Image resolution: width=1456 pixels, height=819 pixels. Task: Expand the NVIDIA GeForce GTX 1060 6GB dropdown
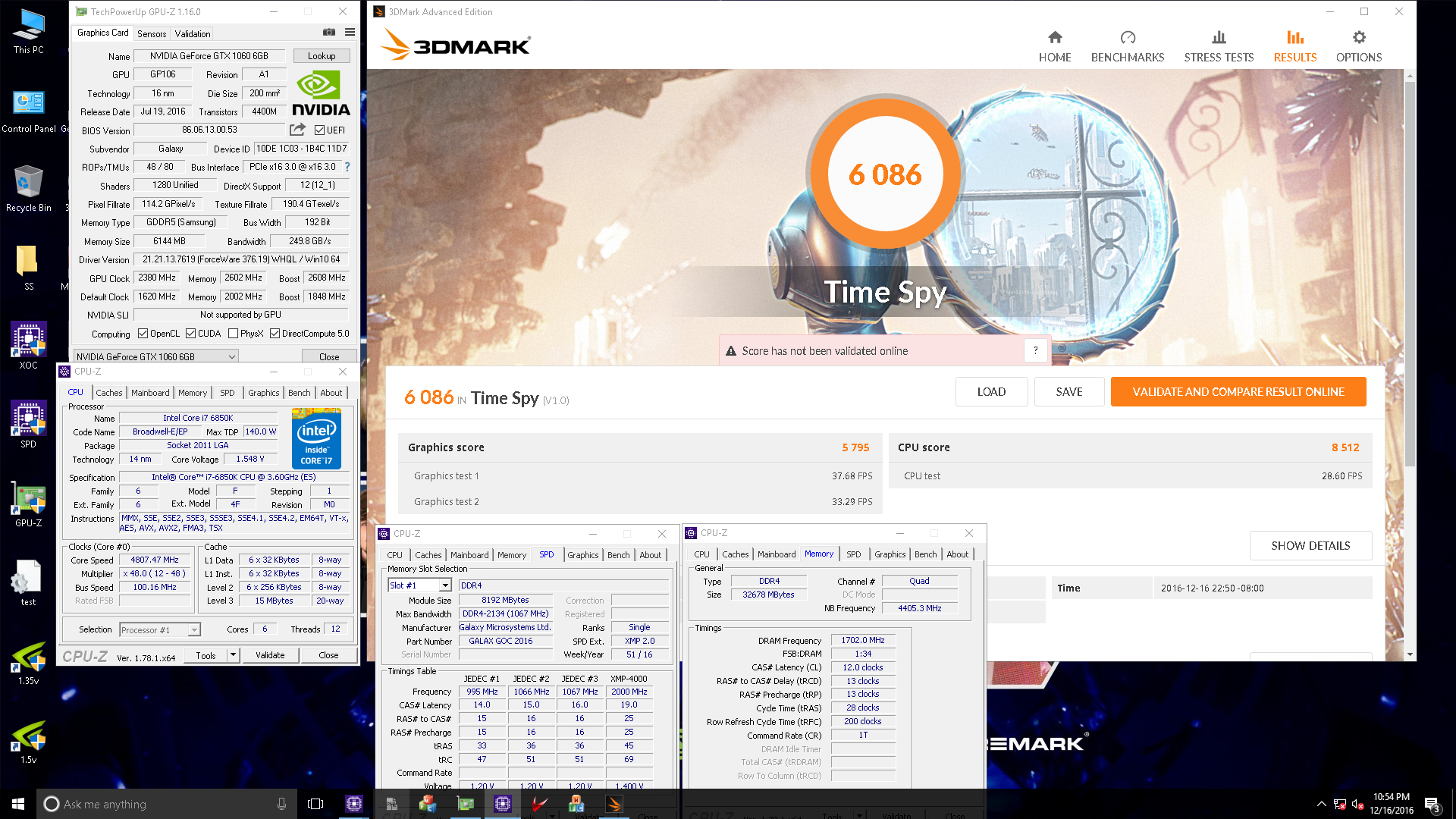[x=155, y=356]
